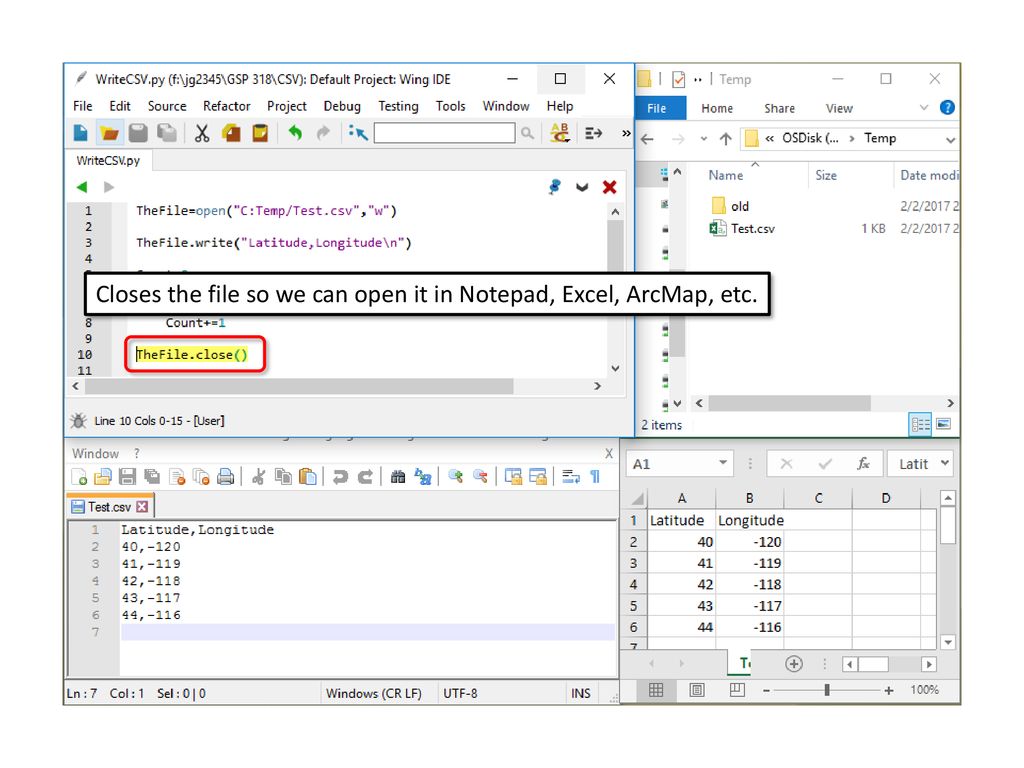Toggle Synchronize Horizontal Scrolling in Notepad++
Image resolution: width=1024 pixels, height=768 pixels.
pos(538,477)
